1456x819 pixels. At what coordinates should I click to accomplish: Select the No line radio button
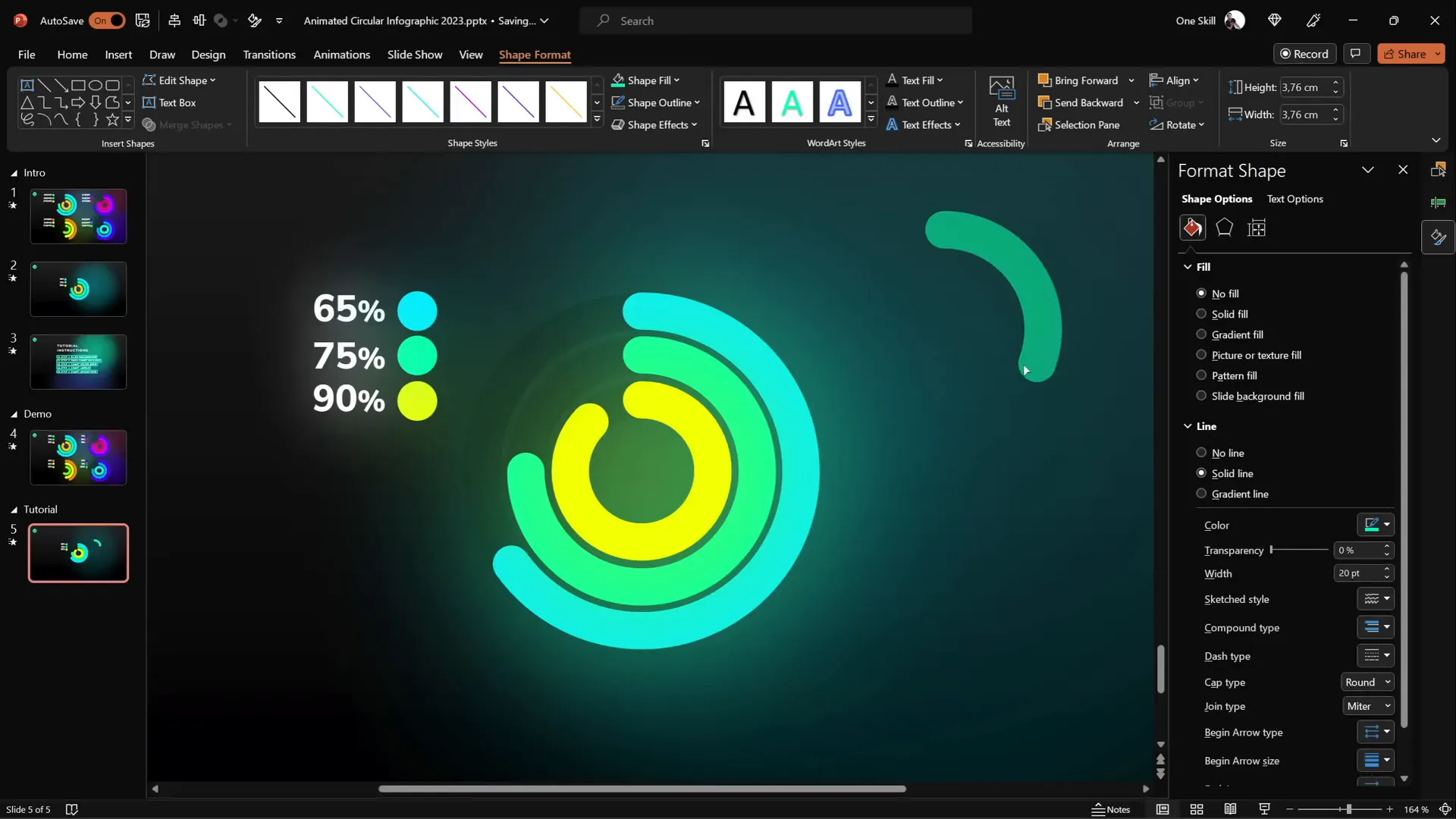click(1202, 453)
